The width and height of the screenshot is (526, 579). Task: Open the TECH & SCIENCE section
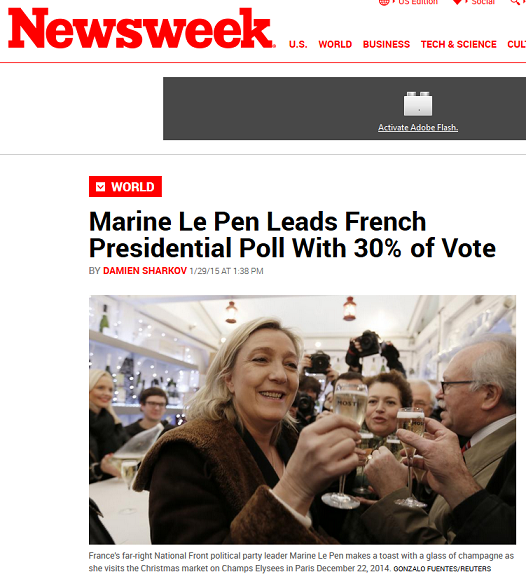pos(458,45)
